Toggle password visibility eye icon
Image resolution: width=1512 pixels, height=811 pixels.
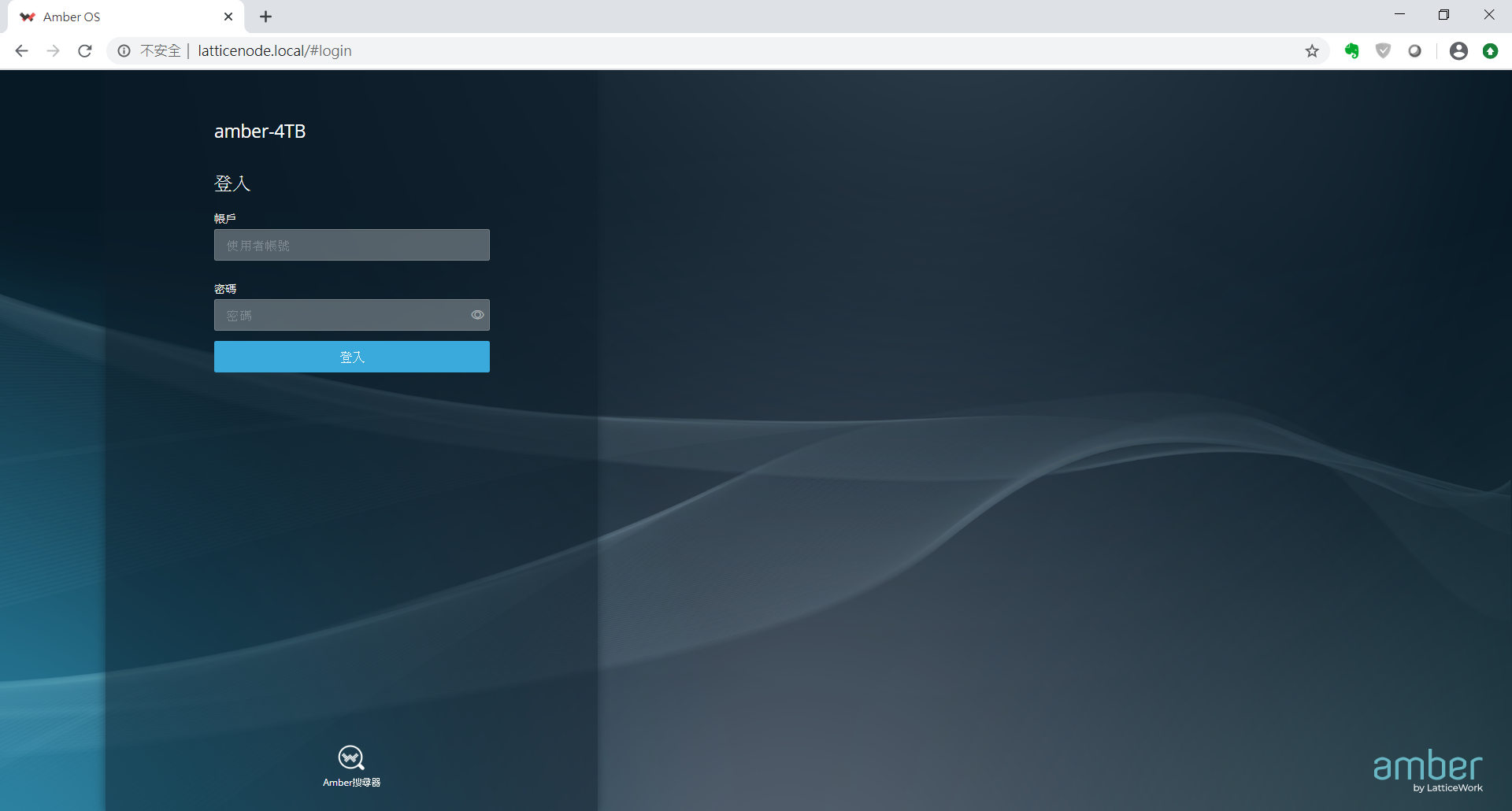coord(477,315)
